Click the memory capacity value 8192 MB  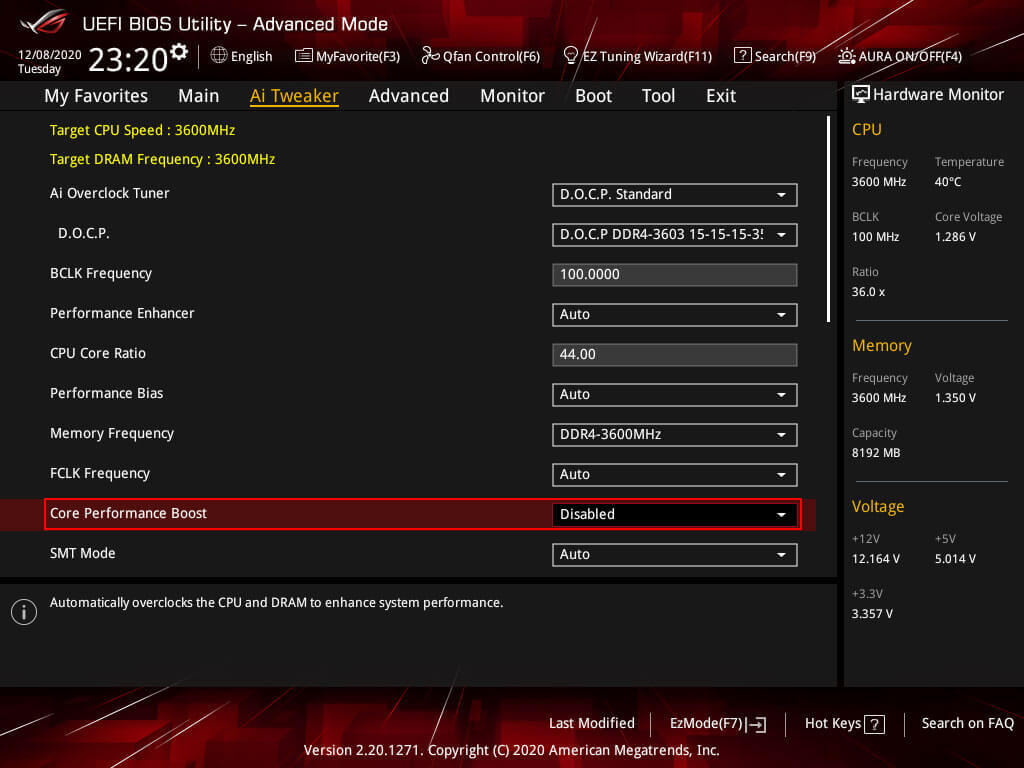876,453
